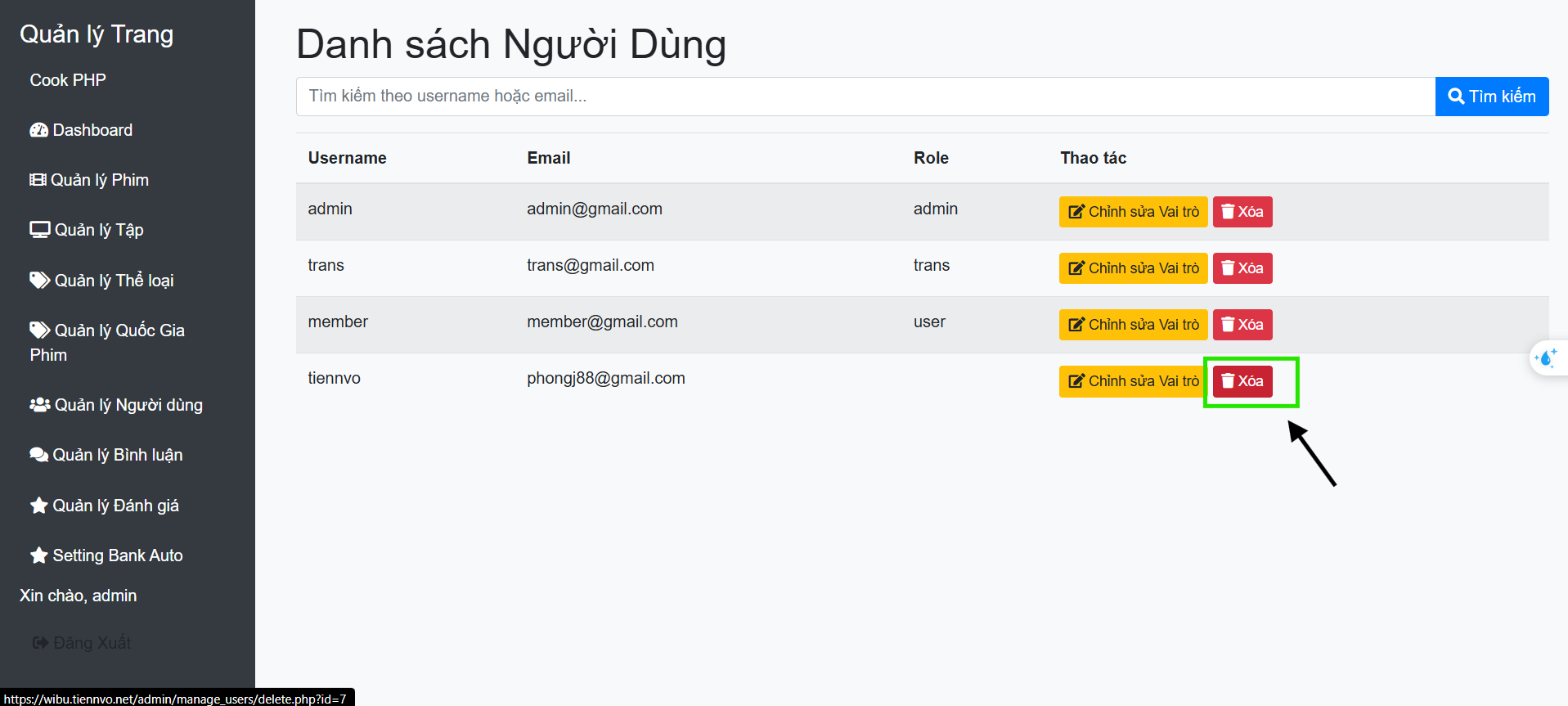
Task: Go to Quản lý Tập page
Action: click(88, 230)
